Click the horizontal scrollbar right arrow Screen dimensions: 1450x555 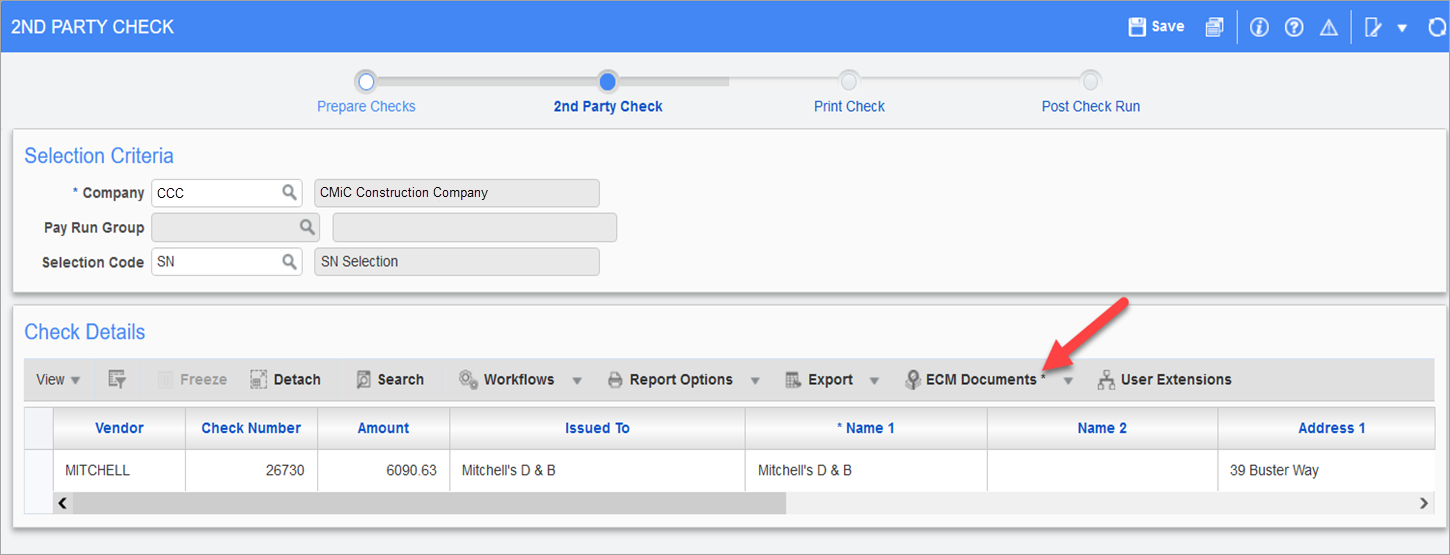pyautogui.click(x=1424, y=503)
